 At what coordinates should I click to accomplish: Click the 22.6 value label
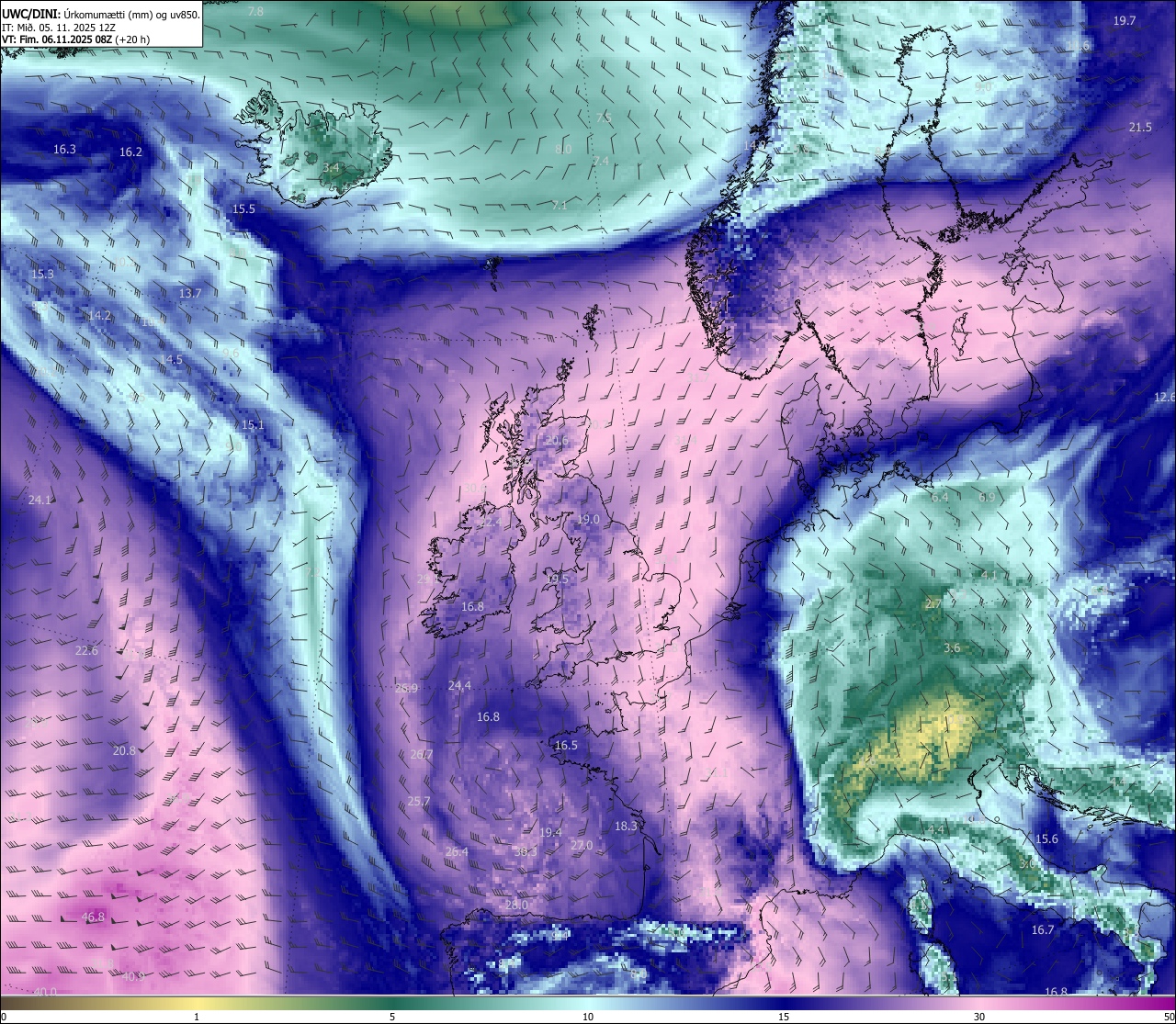pos(86,650)
